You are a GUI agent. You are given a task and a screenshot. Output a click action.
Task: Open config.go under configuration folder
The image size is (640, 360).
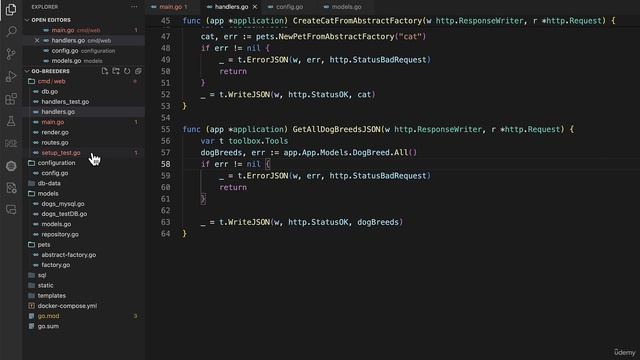coord(55,173)
